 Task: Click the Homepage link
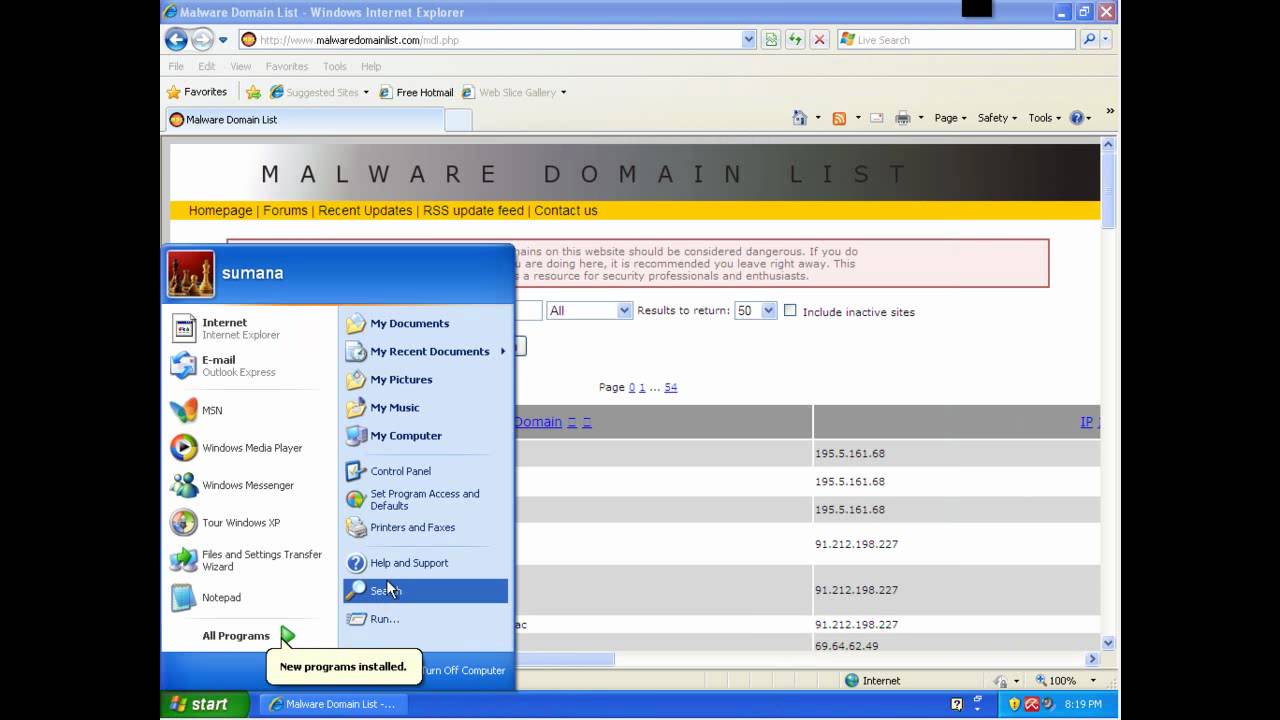click(x=220, y=211)
